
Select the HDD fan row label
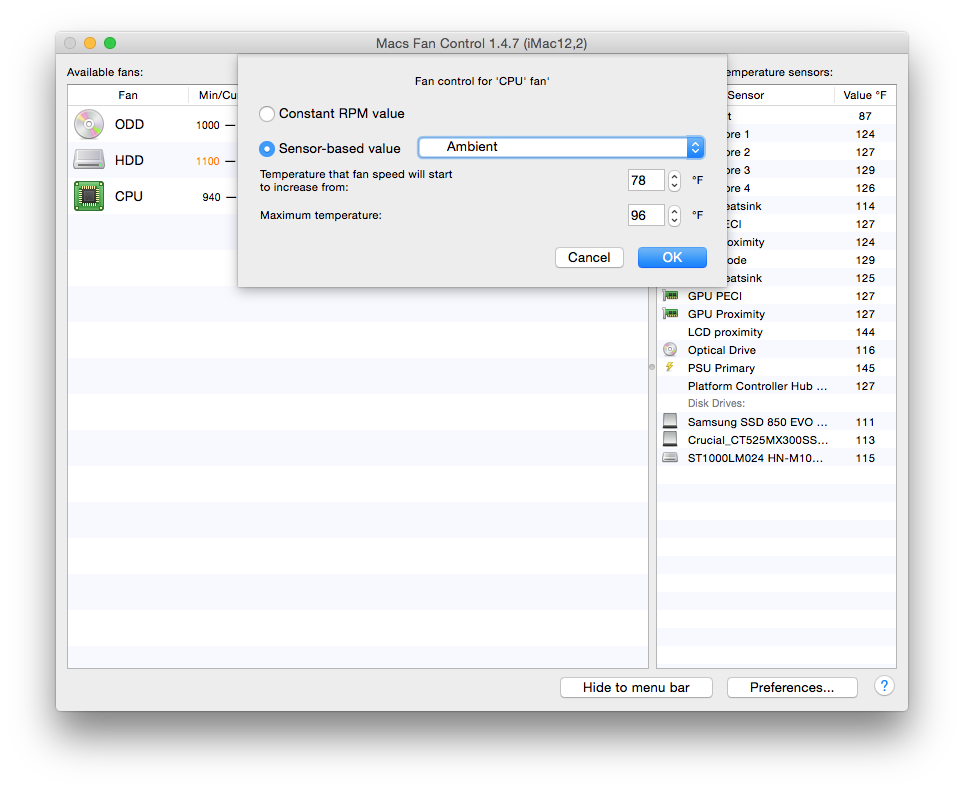coord(129,160)
